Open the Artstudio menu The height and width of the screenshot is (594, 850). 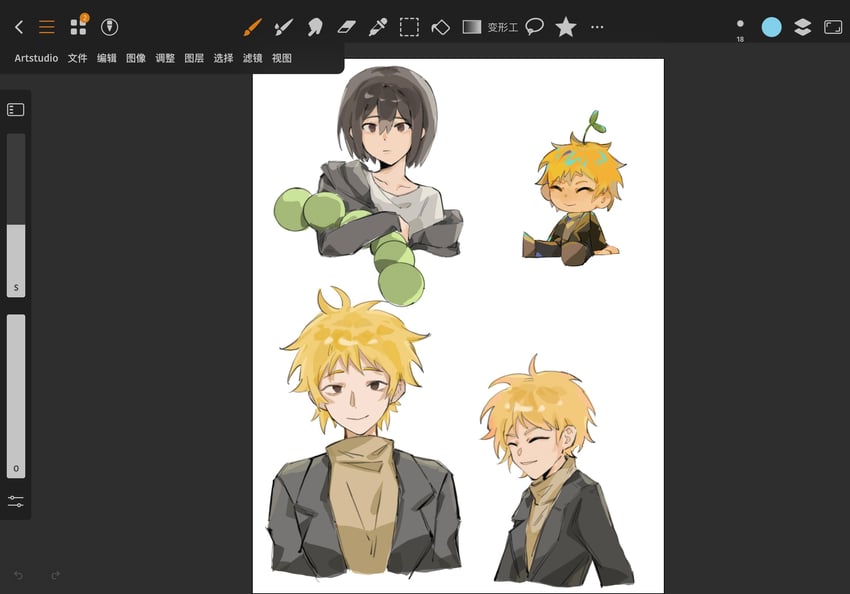pos(36,58)
